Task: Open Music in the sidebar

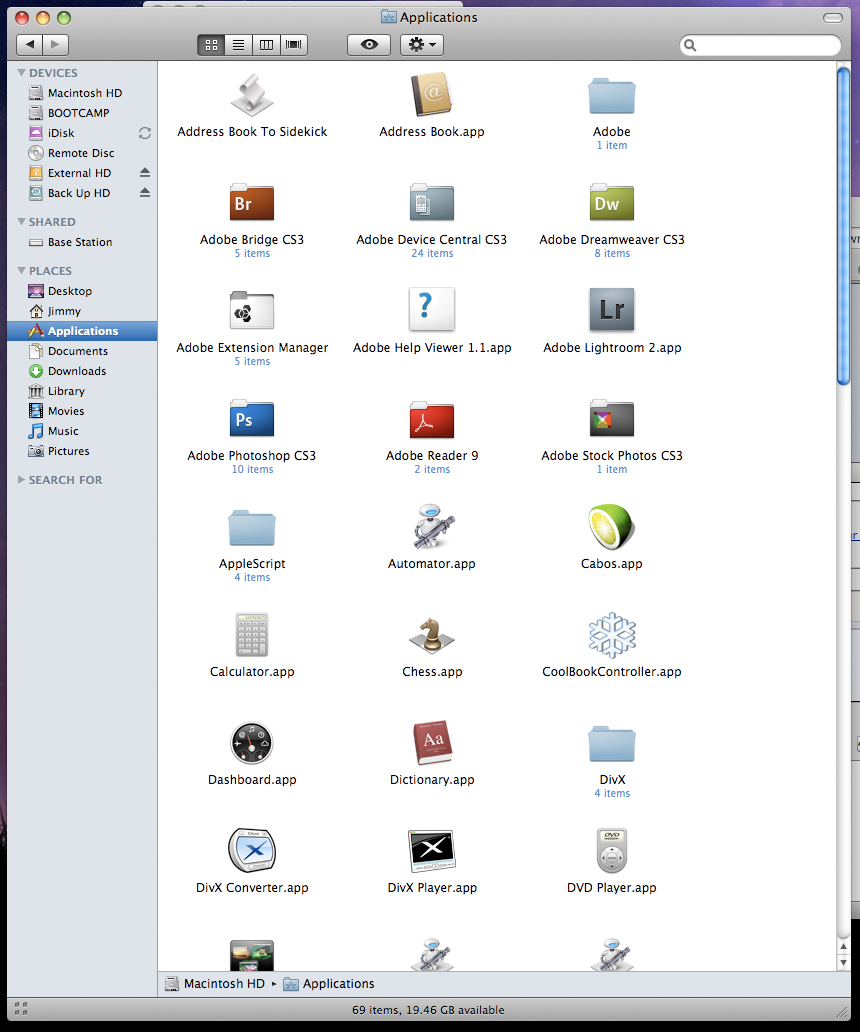Action: pos(82,430)
